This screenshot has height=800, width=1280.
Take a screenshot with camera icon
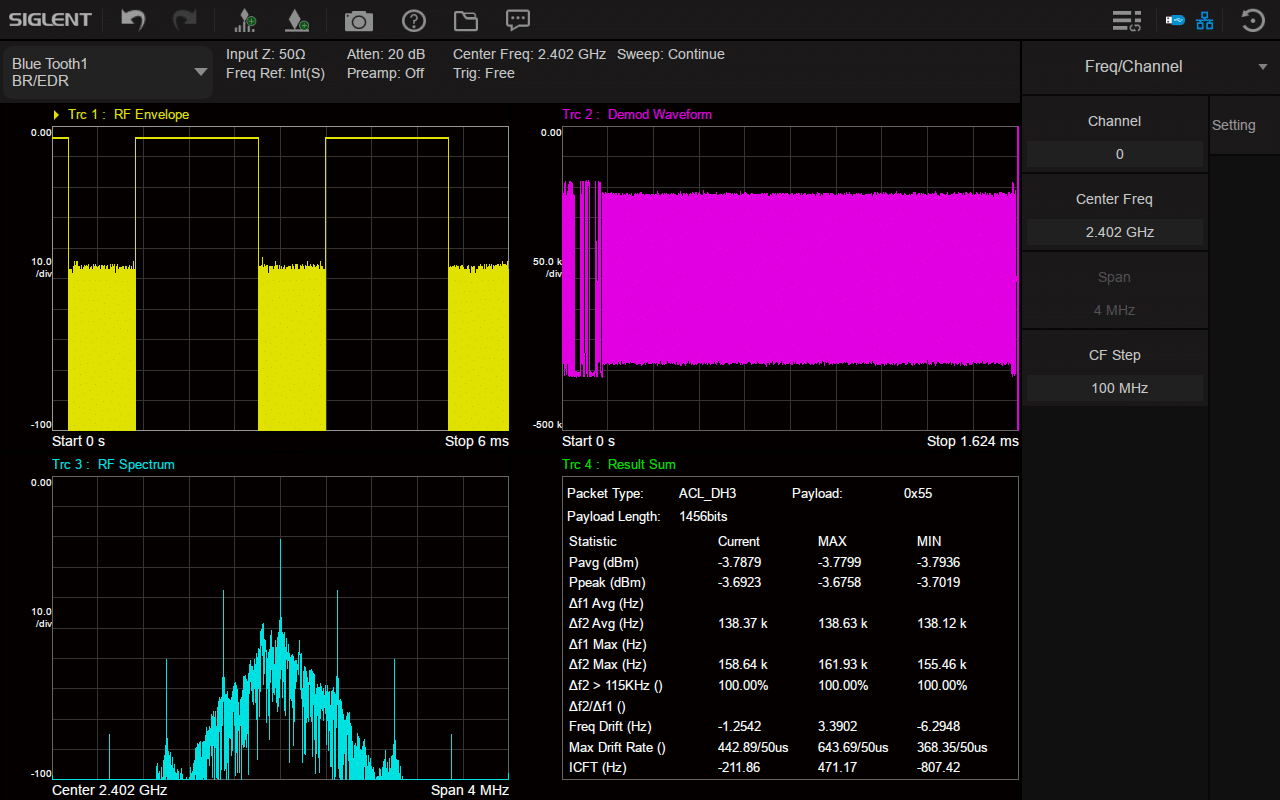(358, 20)
